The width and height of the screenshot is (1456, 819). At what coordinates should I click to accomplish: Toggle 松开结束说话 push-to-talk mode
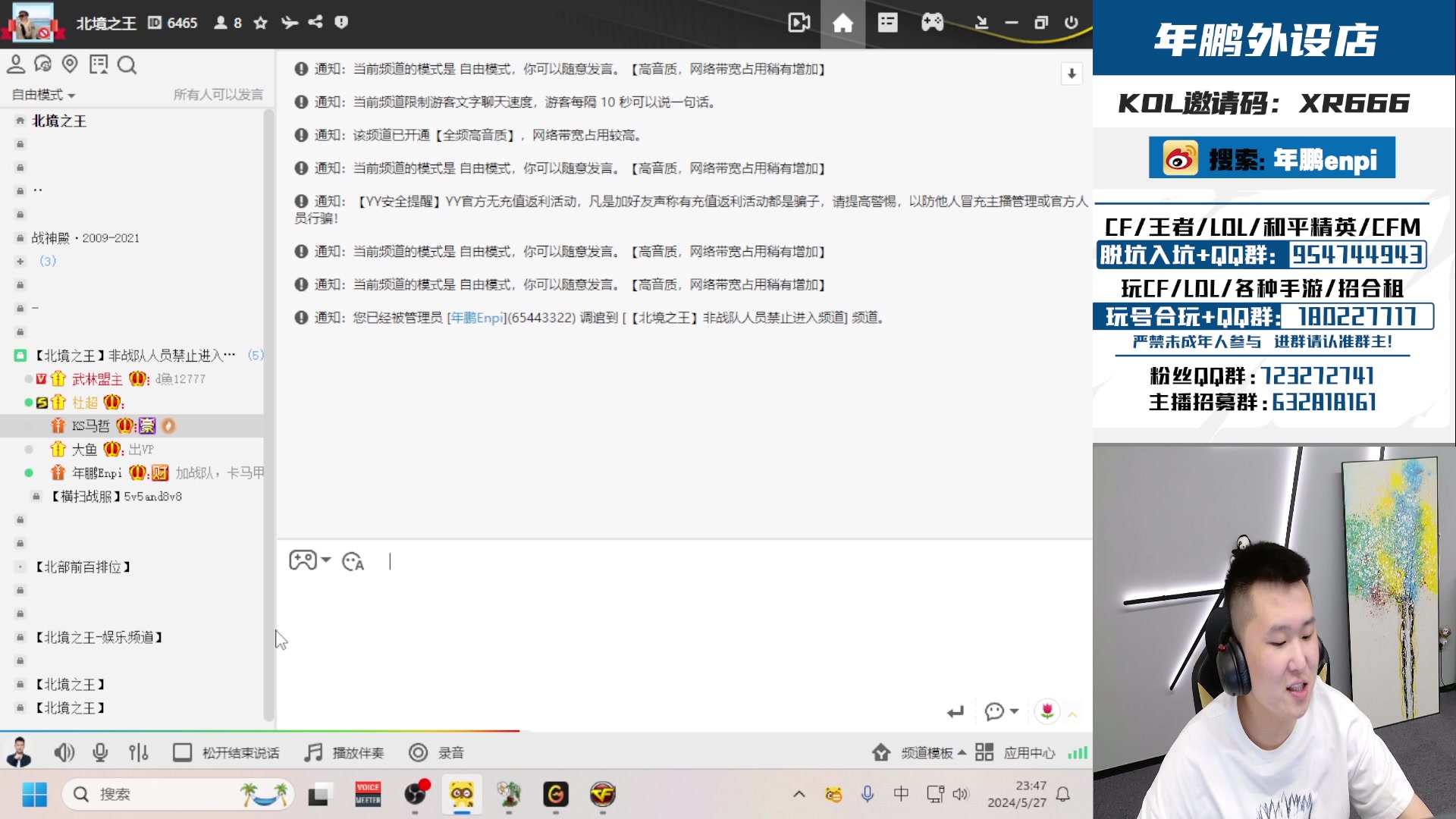(x=226, y=752)
